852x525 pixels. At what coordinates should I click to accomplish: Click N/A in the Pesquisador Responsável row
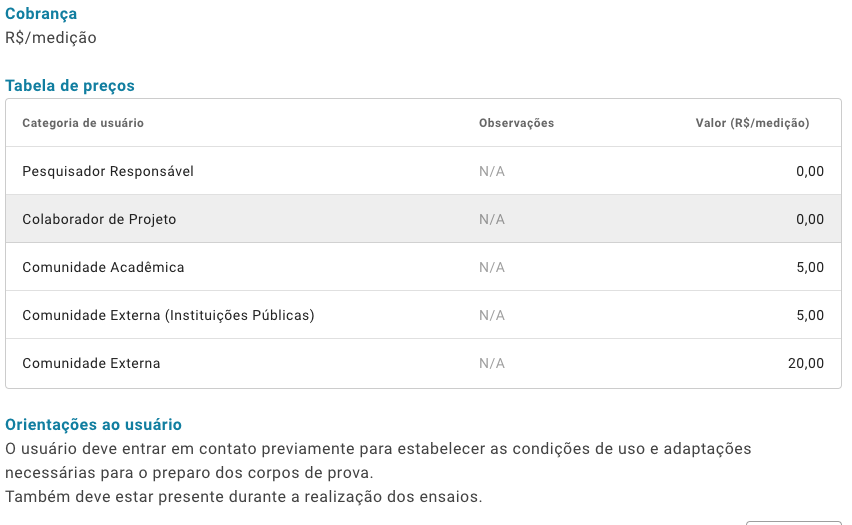(492, 171)
